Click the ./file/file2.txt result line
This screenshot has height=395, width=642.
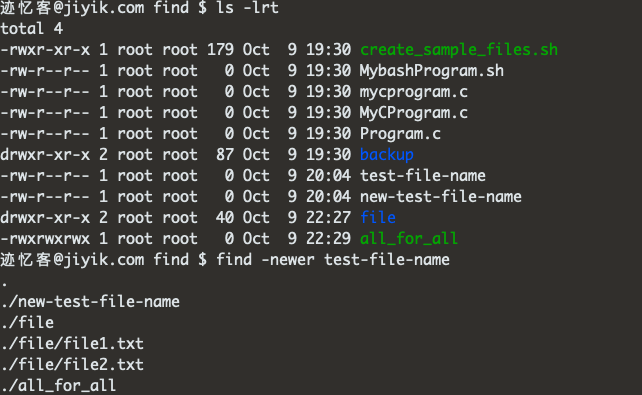click(x=72, y=365)
